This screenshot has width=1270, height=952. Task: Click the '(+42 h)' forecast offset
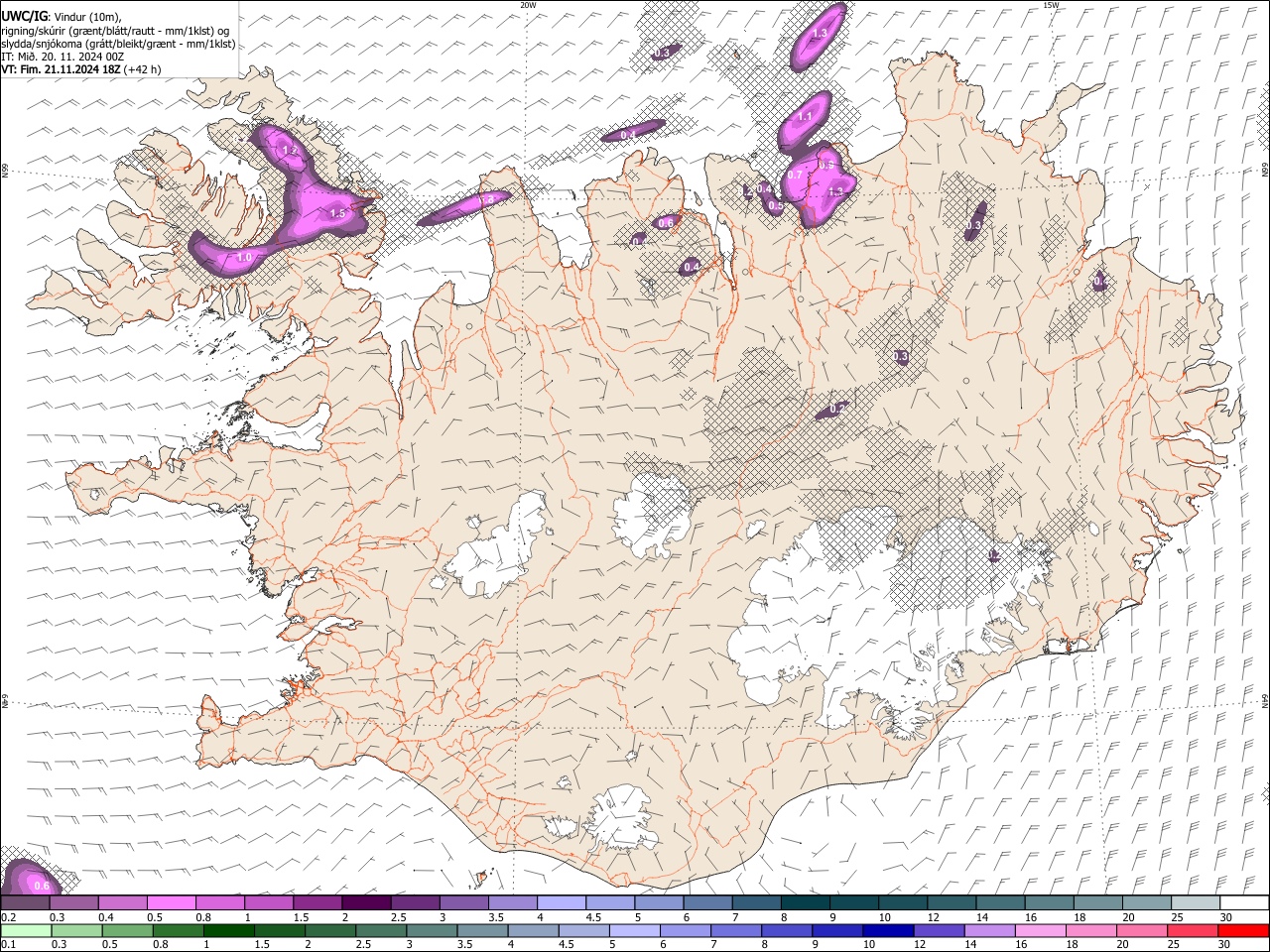pos(143,69)
